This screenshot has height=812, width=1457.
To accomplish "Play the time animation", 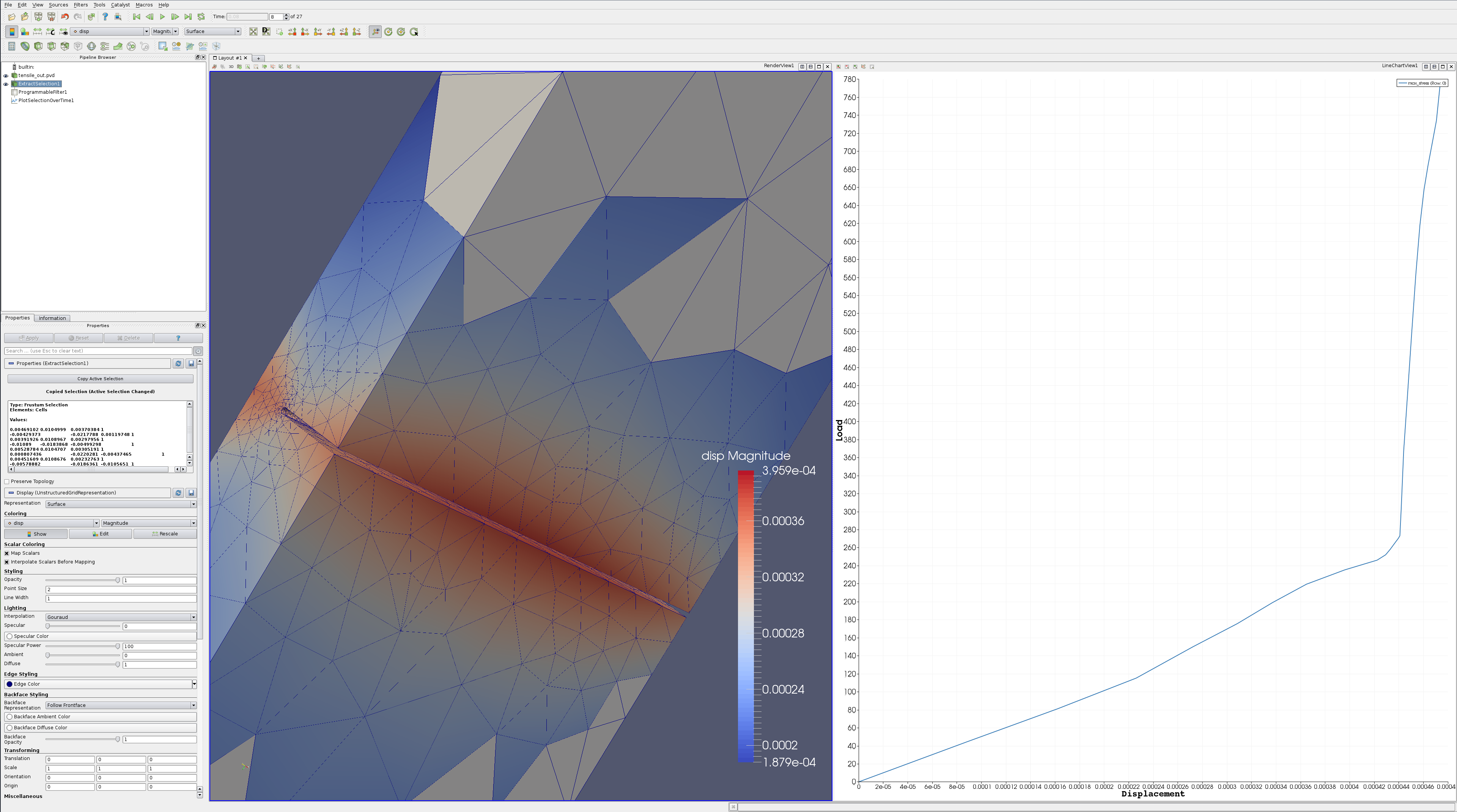I will 162,17.
